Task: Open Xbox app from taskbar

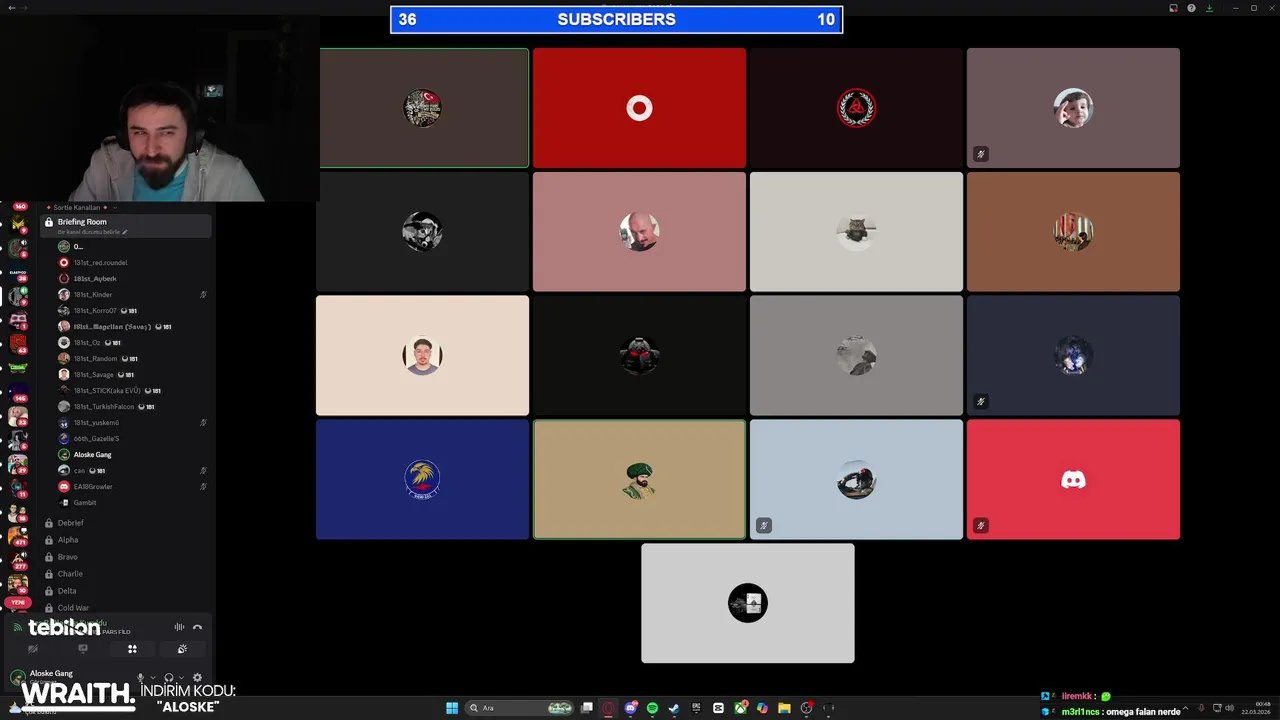Action: click(x=740, y=708)
